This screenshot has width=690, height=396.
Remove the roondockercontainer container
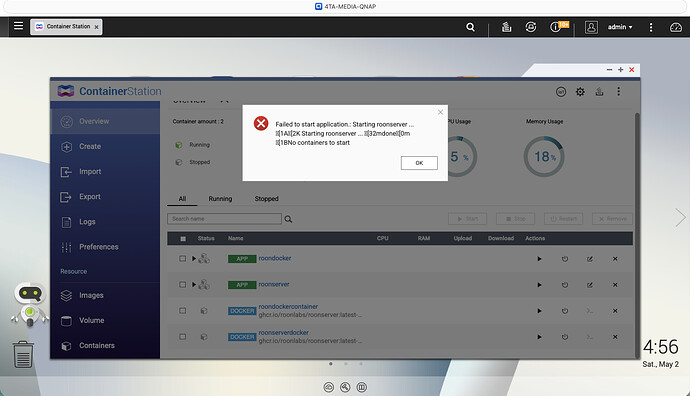point(615,311)
